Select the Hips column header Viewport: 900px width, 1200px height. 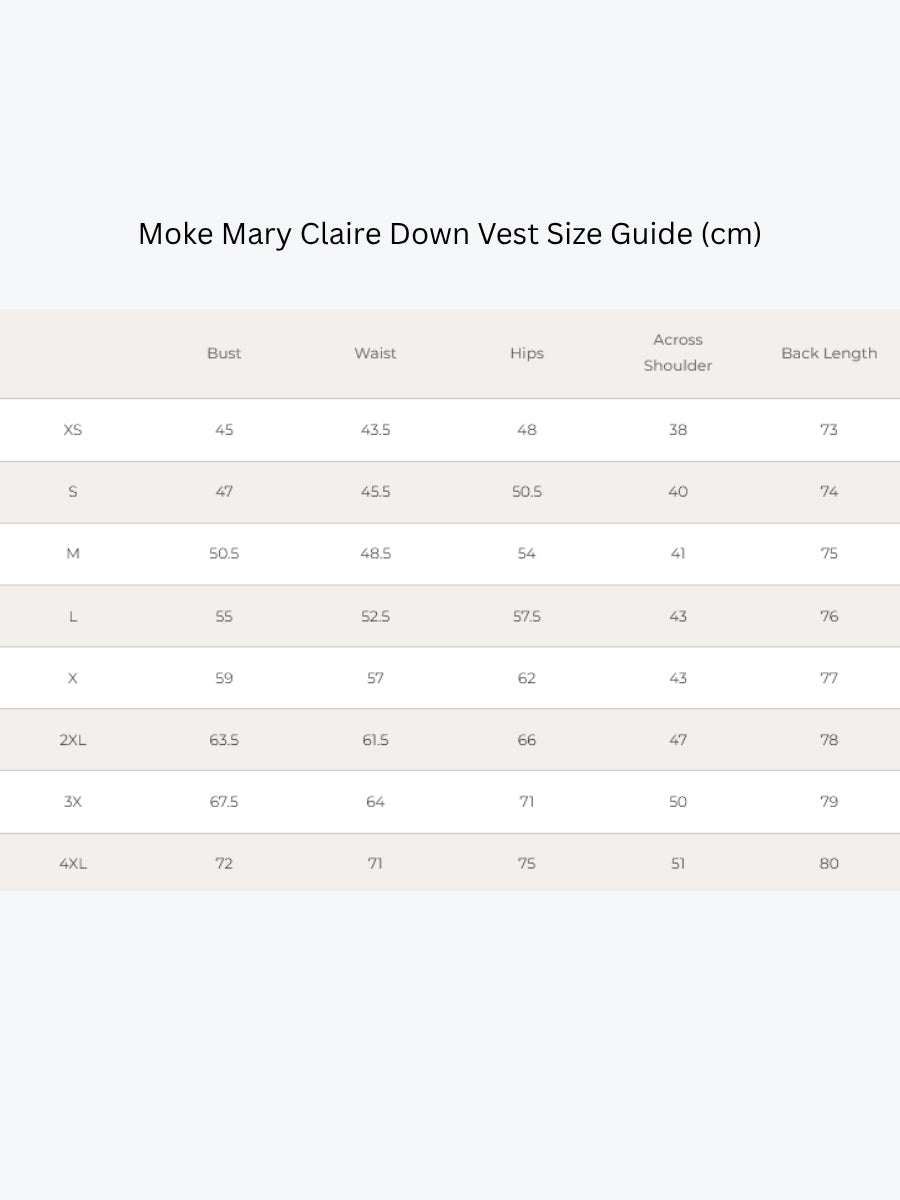[527, 353]
